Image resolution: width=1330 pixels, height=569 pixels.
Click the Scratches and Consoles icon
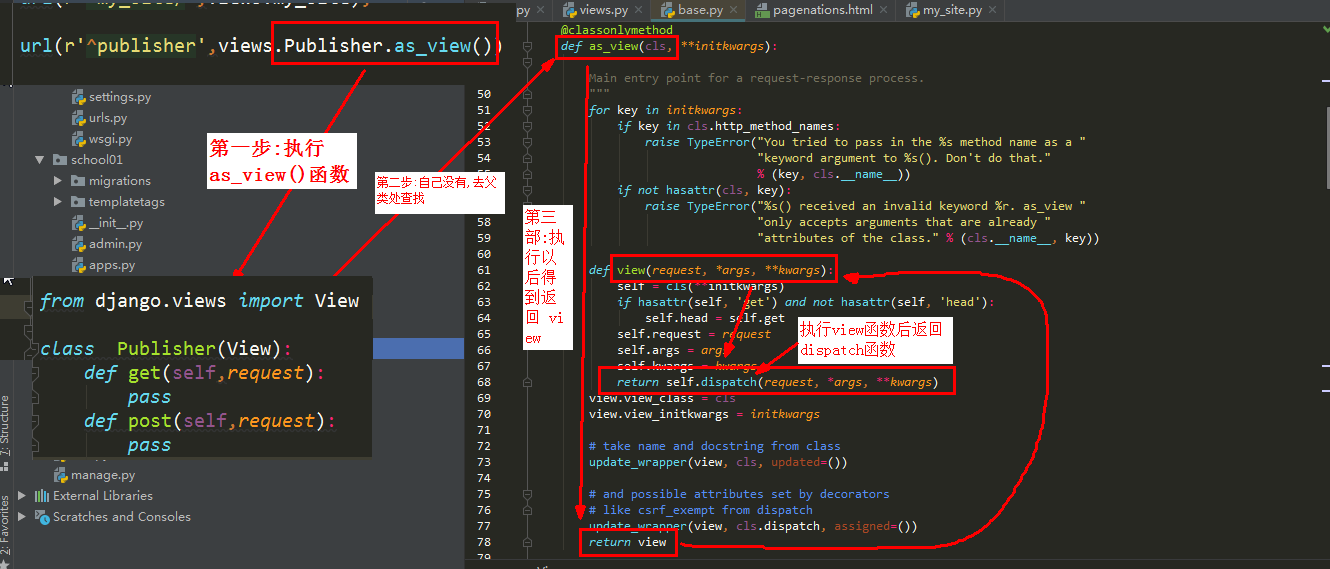click(x=42, y=517)
